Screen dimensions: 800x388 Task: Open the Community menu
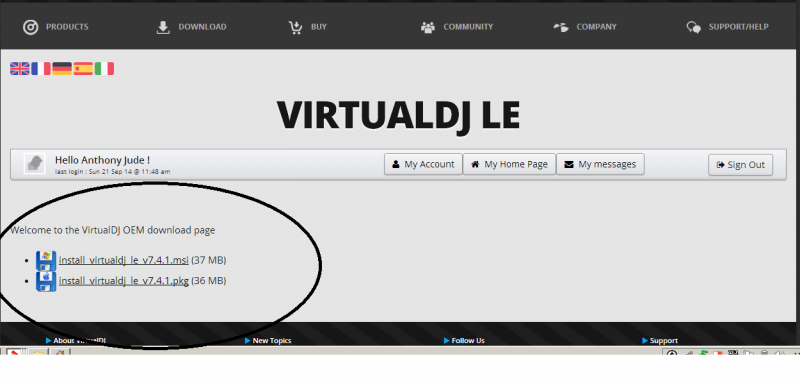tap(457, 27)
